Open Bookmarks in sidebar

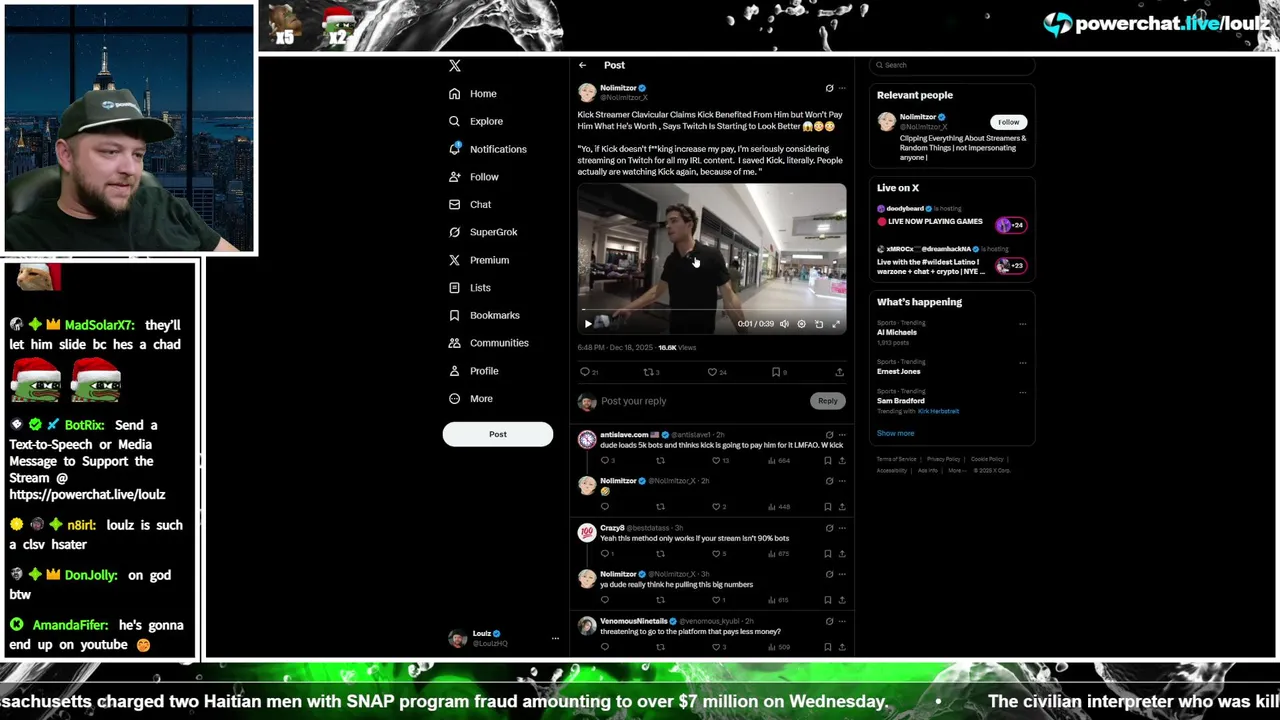pyautogui.click(x=484, y=315)
